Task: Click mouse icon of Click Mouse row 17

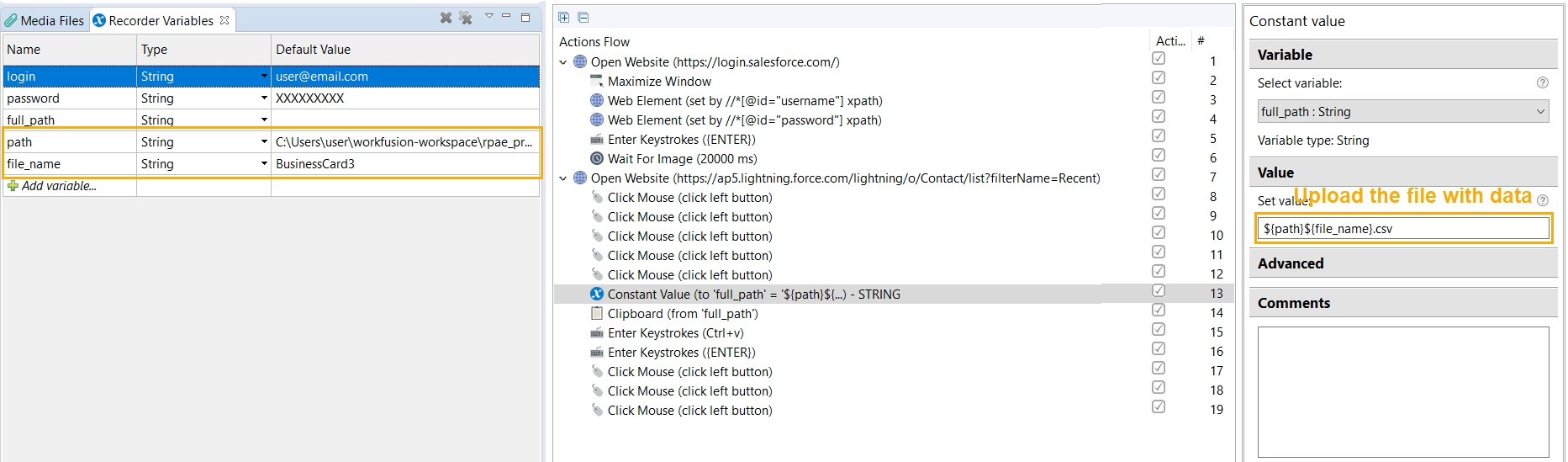Action: pos(597,371)
